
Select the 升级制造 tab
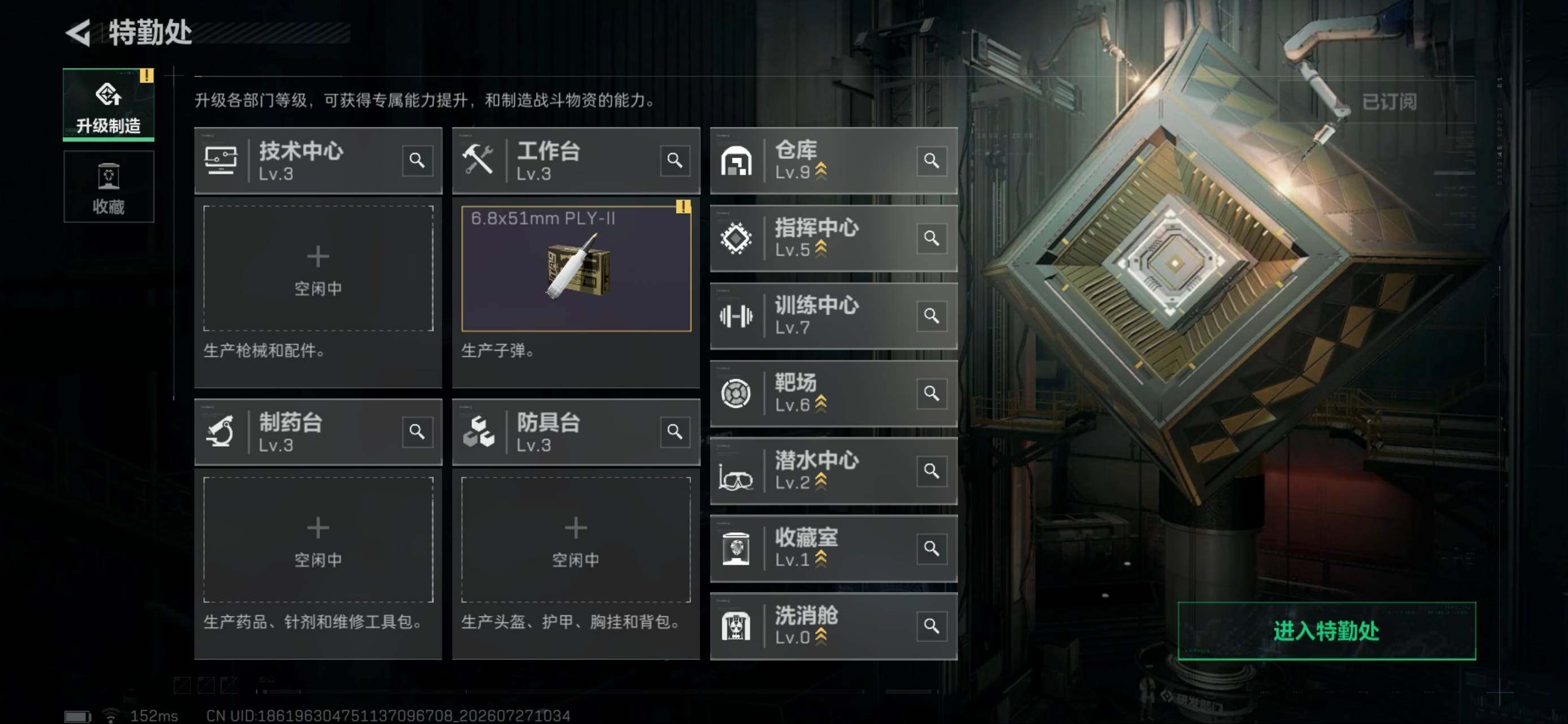click(109, 105)
